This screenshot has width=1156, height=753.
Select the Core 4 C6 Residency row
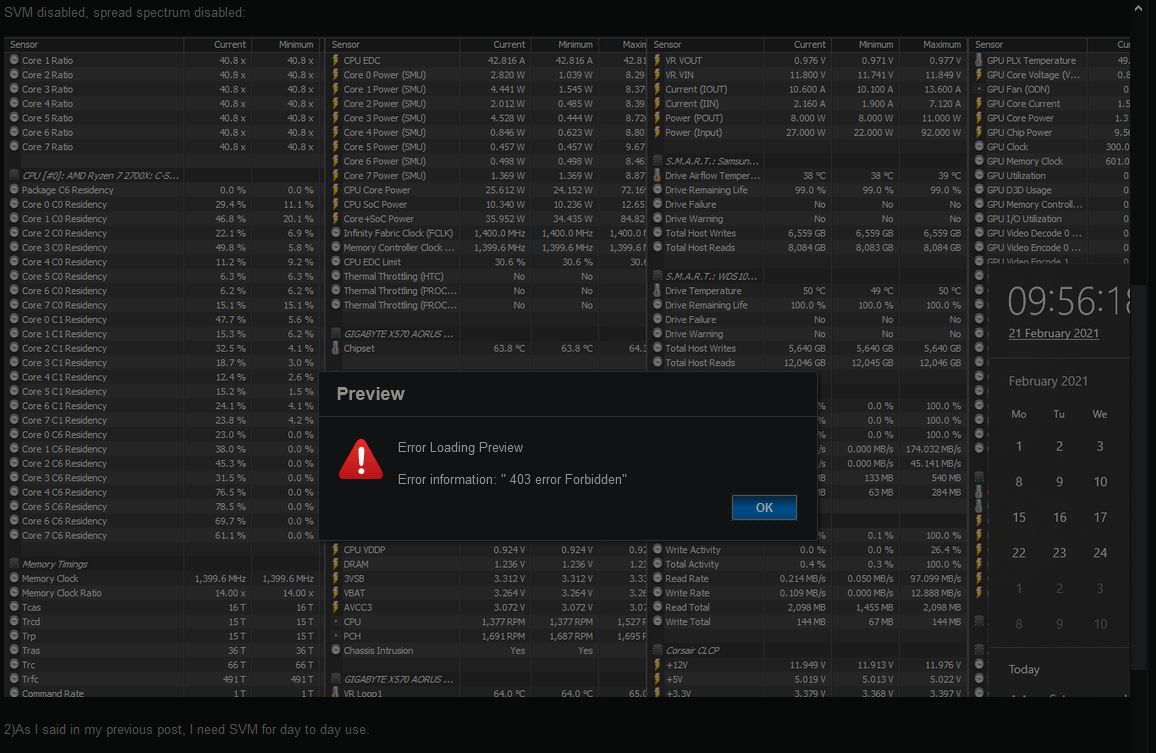[x=162, y=492]
